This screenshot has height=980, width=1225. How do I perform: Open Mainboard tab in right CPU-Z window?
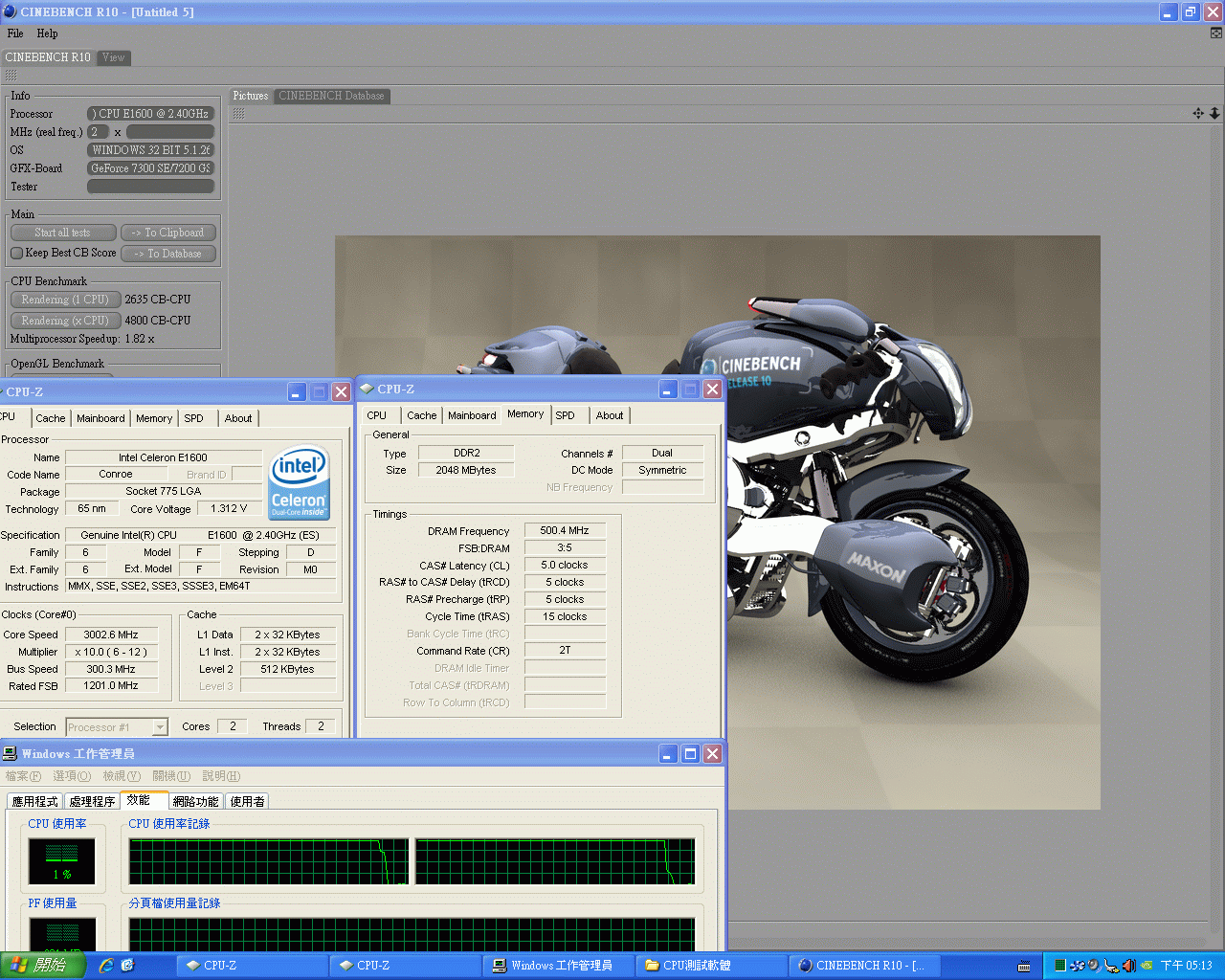(x=472, y=415)
